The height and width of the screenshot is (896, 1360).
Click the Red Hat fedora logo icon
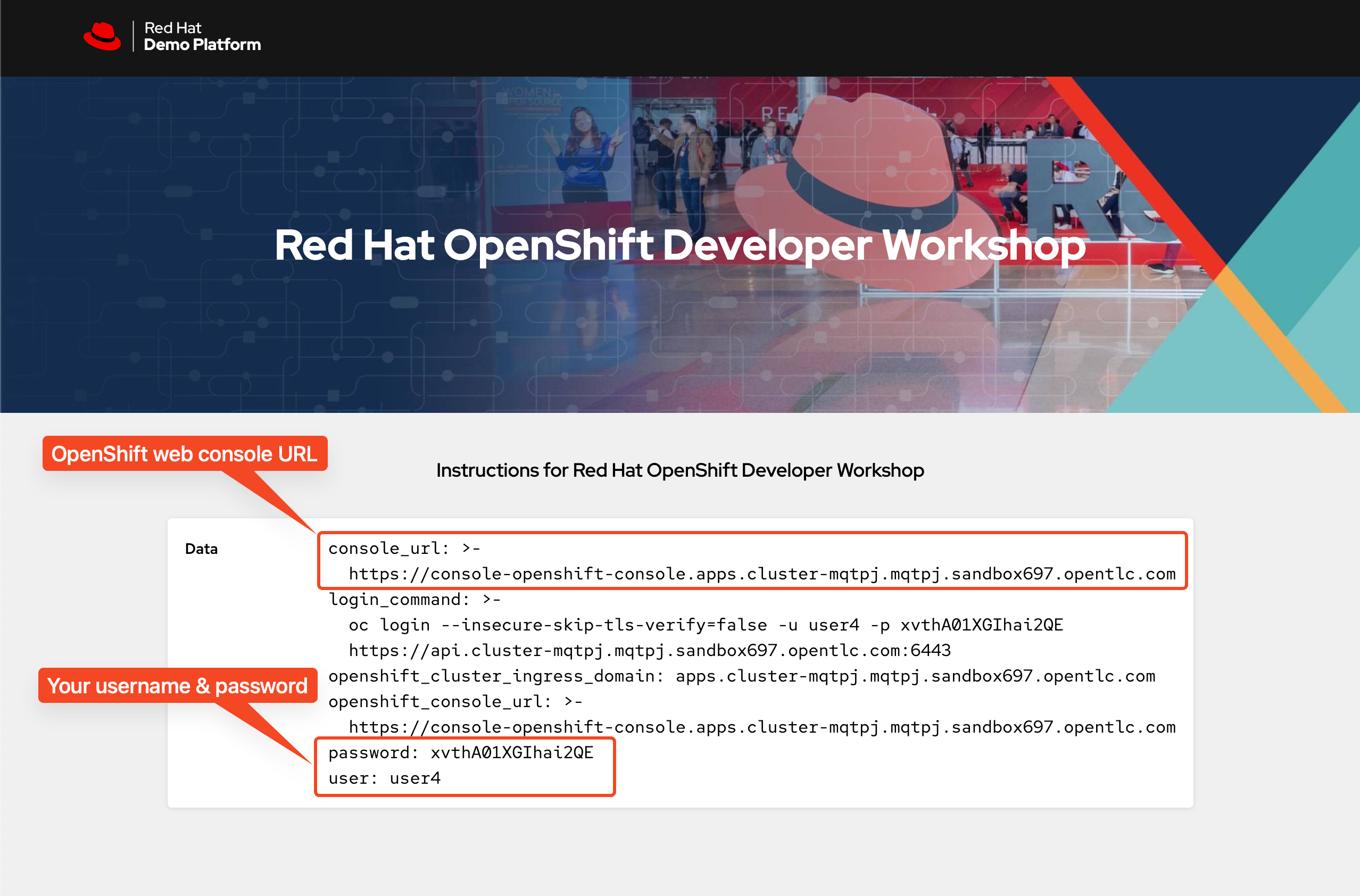102,37
